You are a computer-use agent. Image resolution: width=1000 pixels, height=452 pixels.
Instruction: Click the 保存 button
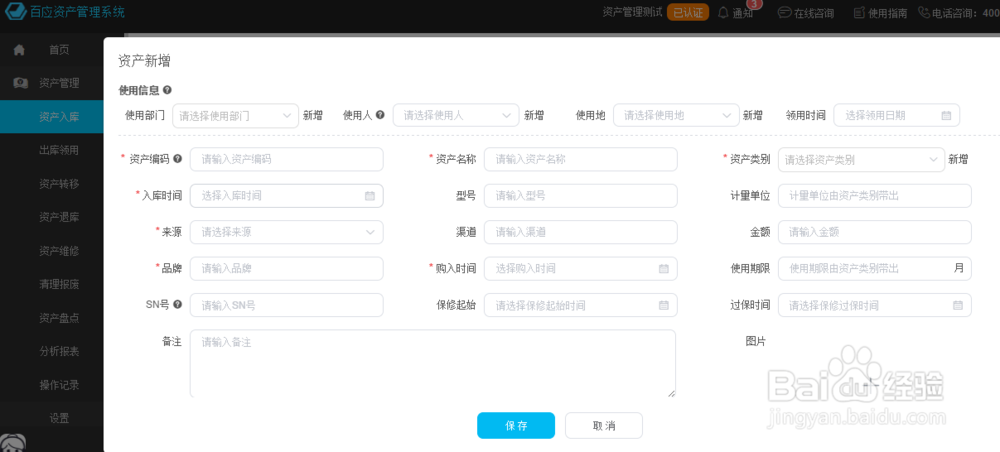coord(516,425)
